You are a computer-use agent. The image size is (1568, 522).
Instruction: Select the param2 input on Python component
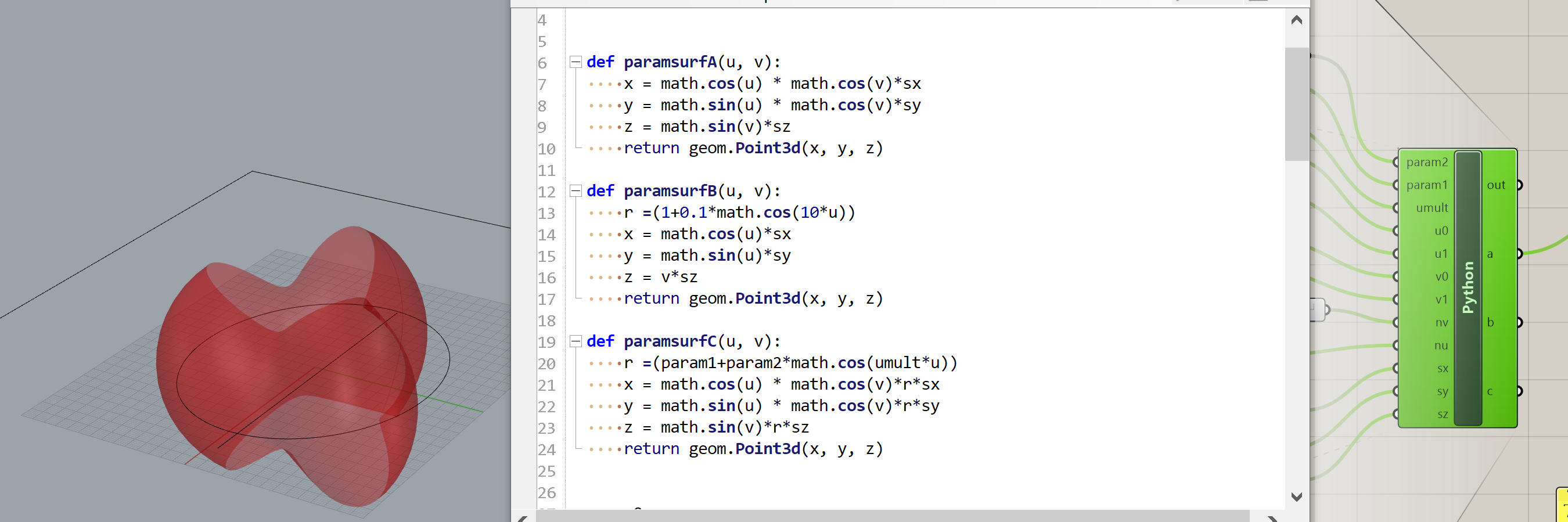click(1426, 162)
